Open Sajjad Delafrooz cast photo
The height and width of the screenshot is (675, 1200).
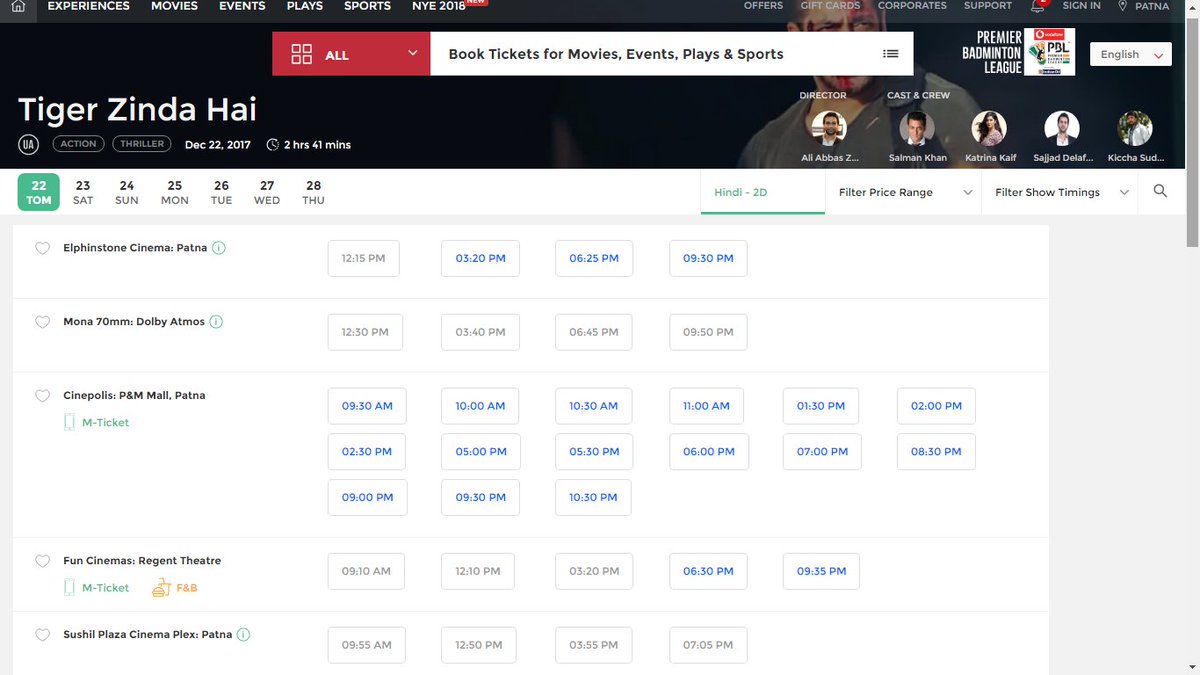tap(1062, 129)
